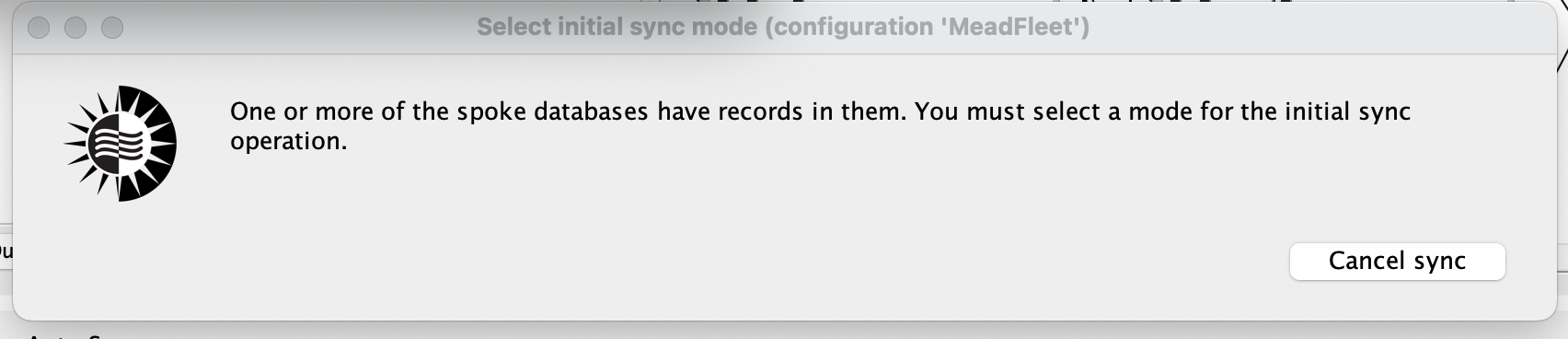Abort the initial sync via Cancel sync
This screenshot has width=1568, height=339.
point(1397,262)
